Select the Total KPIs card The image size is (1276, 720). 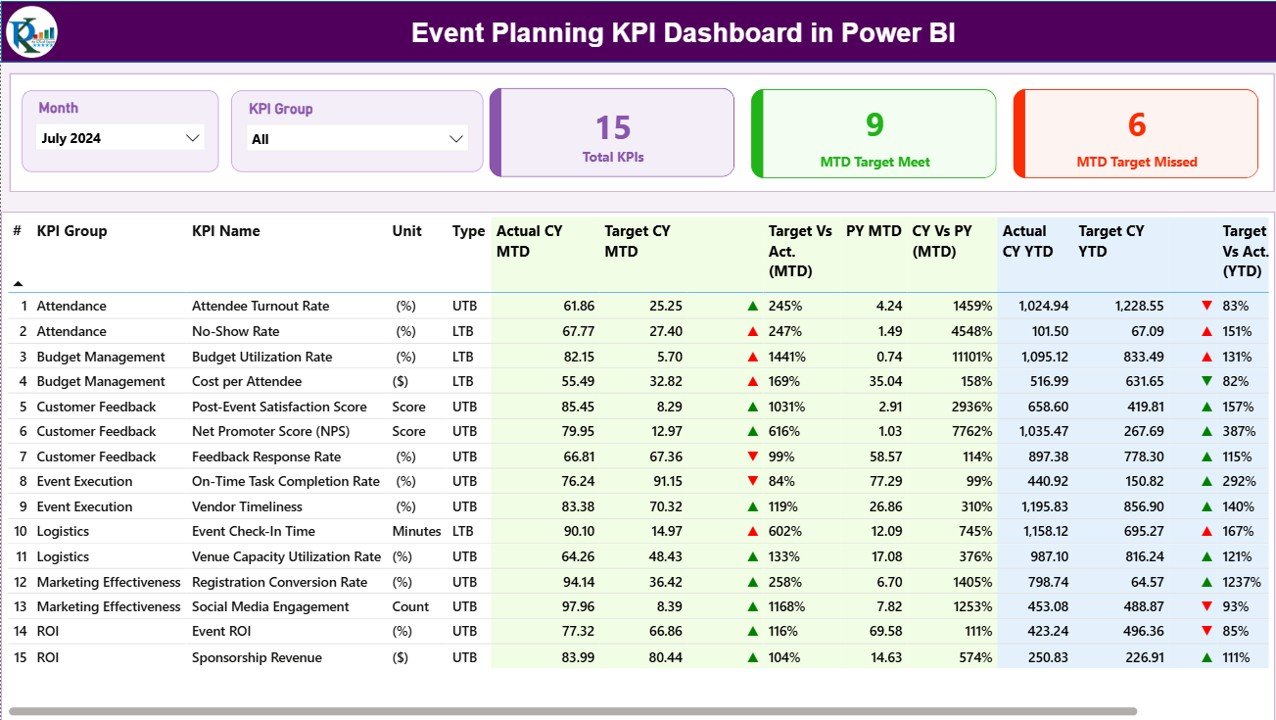coord(612,133)
